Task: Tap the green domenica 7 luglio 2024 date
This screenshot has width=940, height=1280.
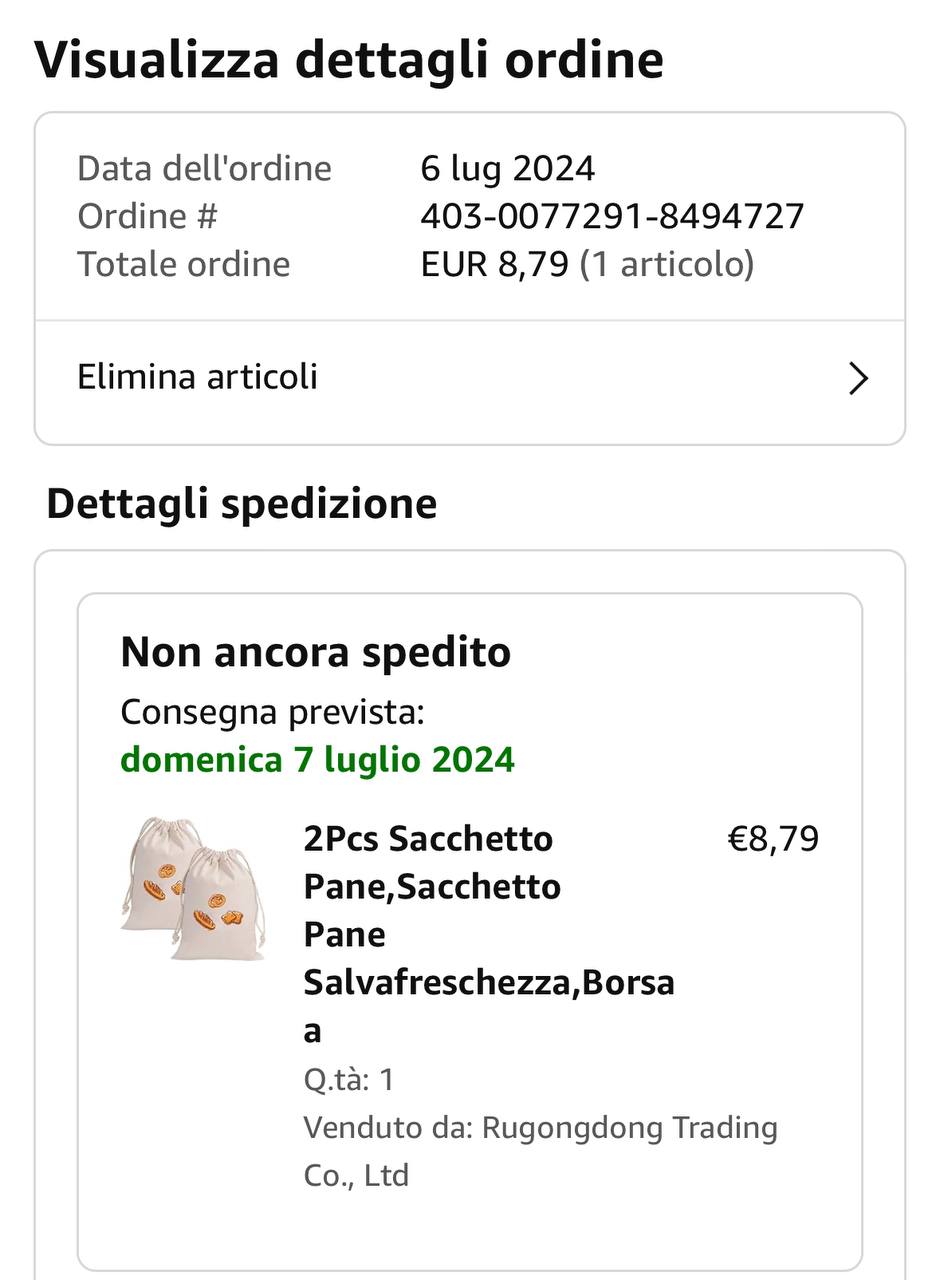Action: click(x=317, y=760)
